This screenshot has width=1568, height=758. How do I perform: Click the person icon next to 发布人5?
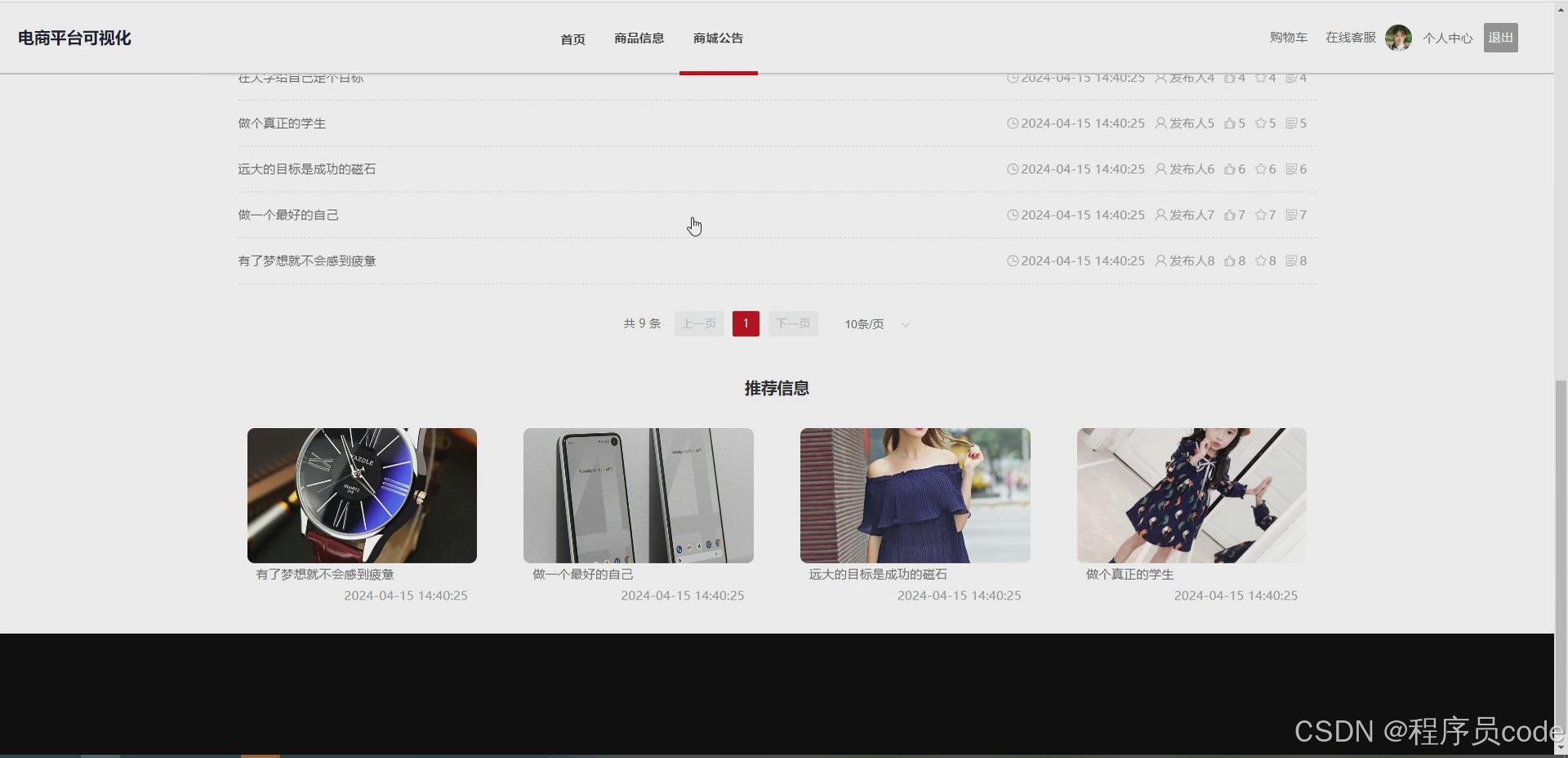coord(1160,123)
